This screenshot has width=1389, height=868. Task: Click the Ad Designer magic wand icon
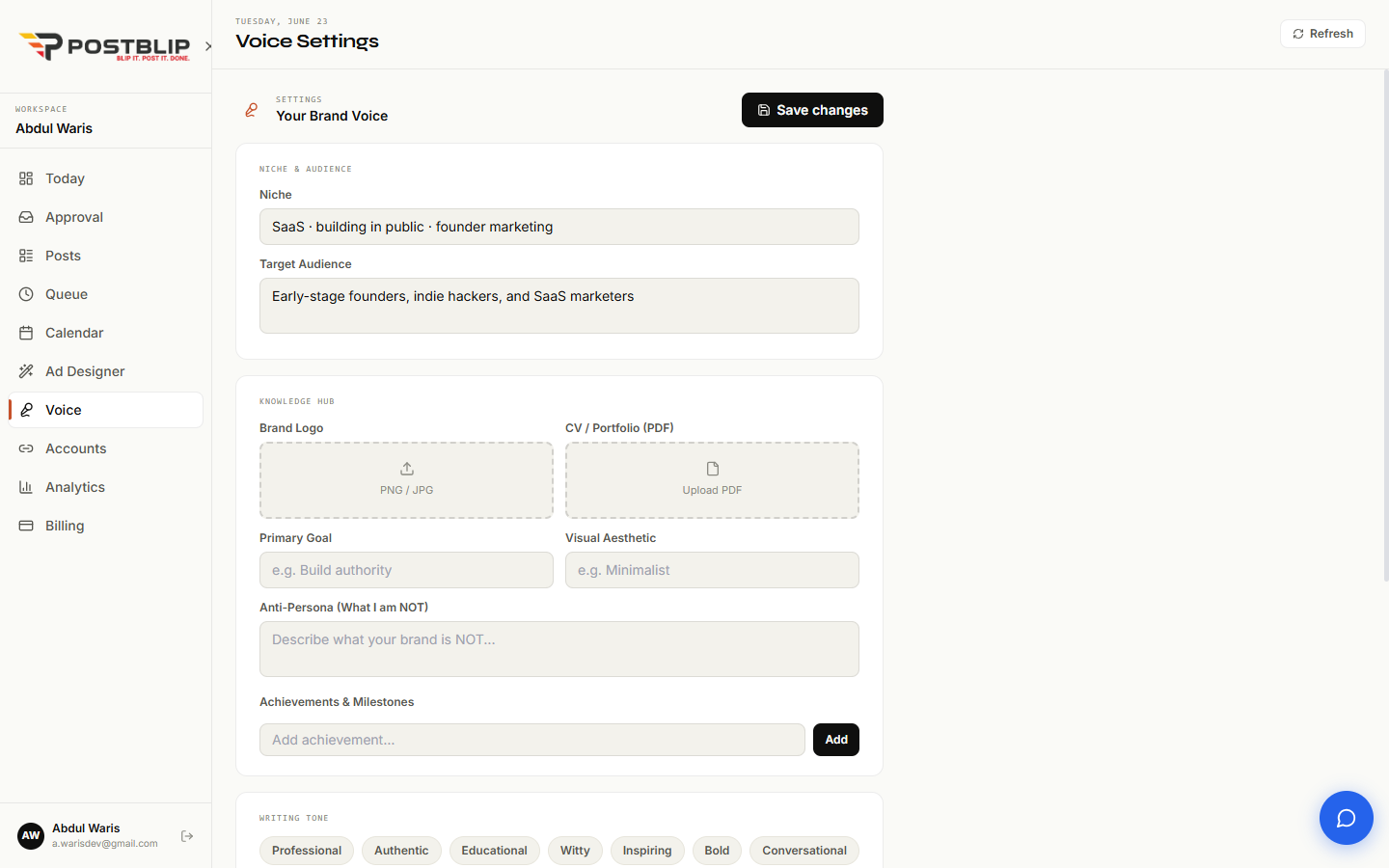click(26, 371)
